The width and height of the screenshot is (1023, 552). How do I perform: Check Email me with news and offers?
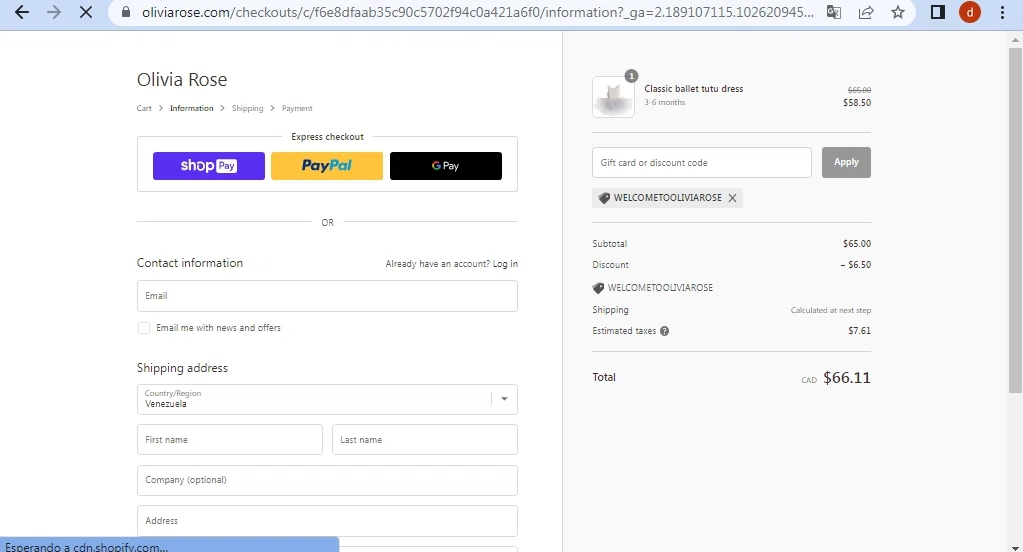144,328
